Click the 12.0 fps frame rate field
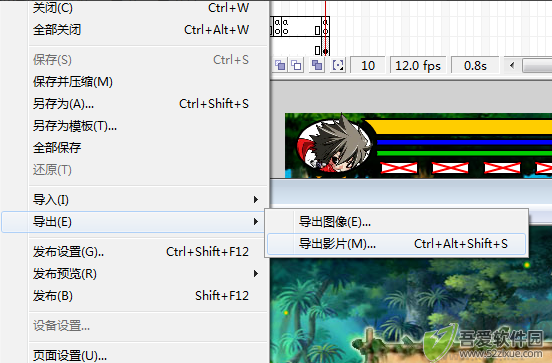Screen dimensions: 552x363 tap(418, 65)
